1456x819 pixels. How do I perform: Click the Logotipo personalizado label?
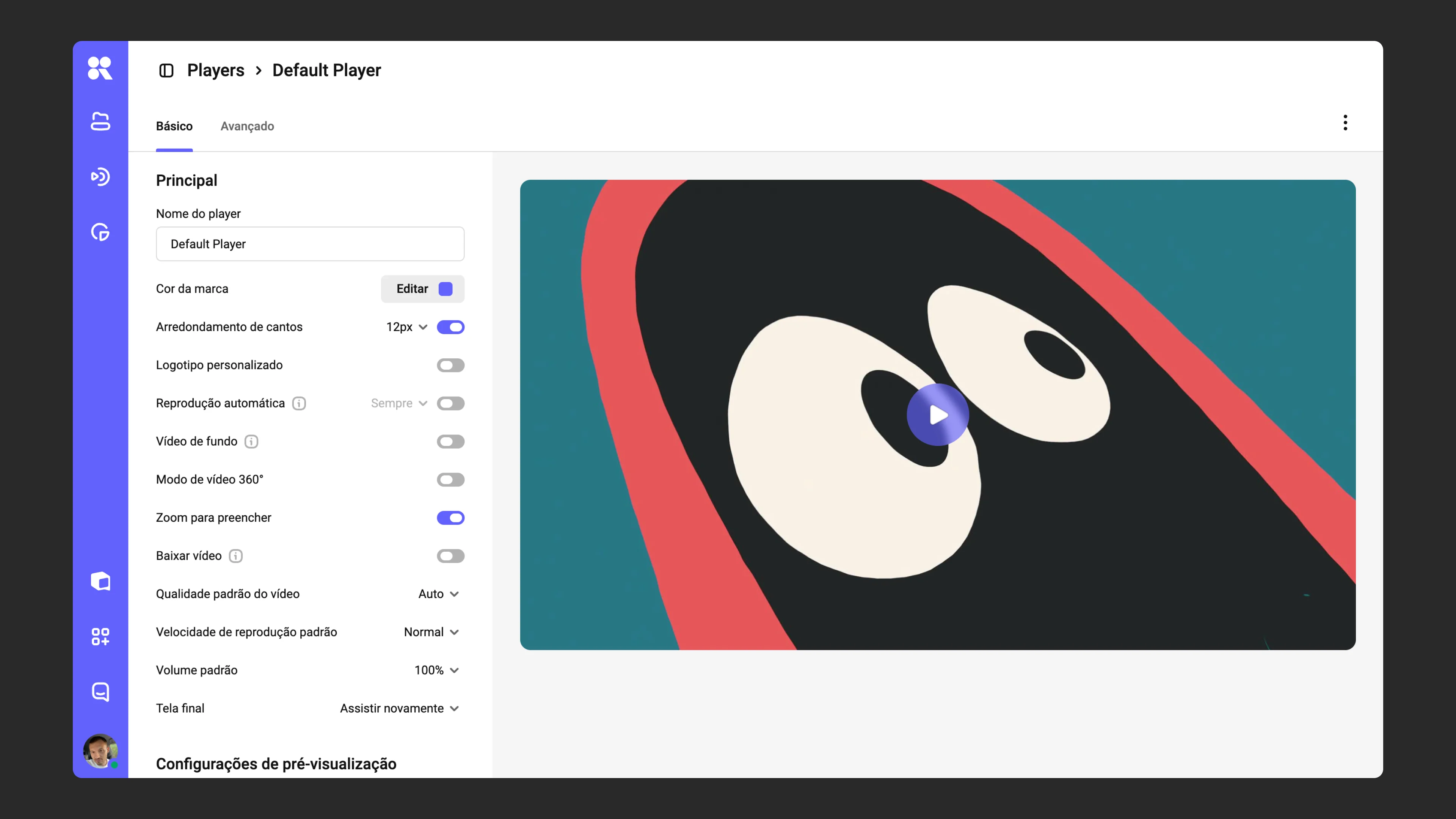click(219, 365)
